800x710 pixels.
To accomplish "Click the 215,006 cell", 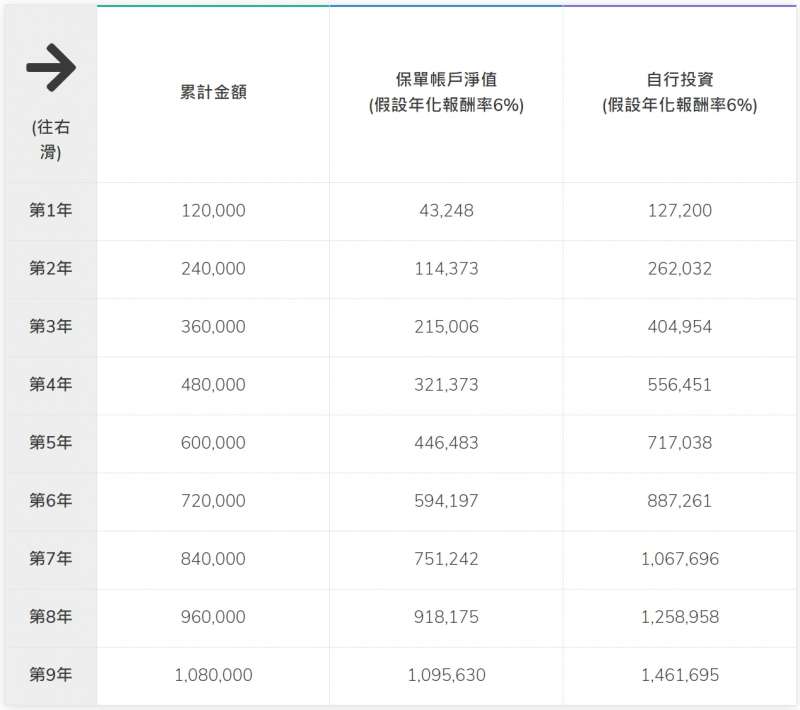I will pyautogui.click(x=446, y=327).
